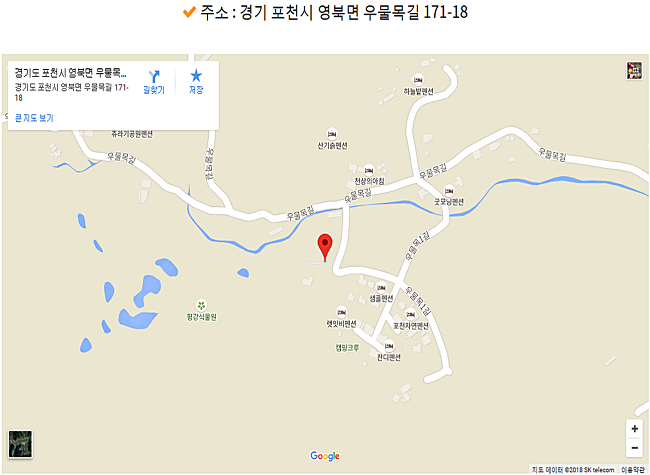Viewport: 650px width, 475px height.
Task: Click the red location pin marker
Action: click(325, 247)
